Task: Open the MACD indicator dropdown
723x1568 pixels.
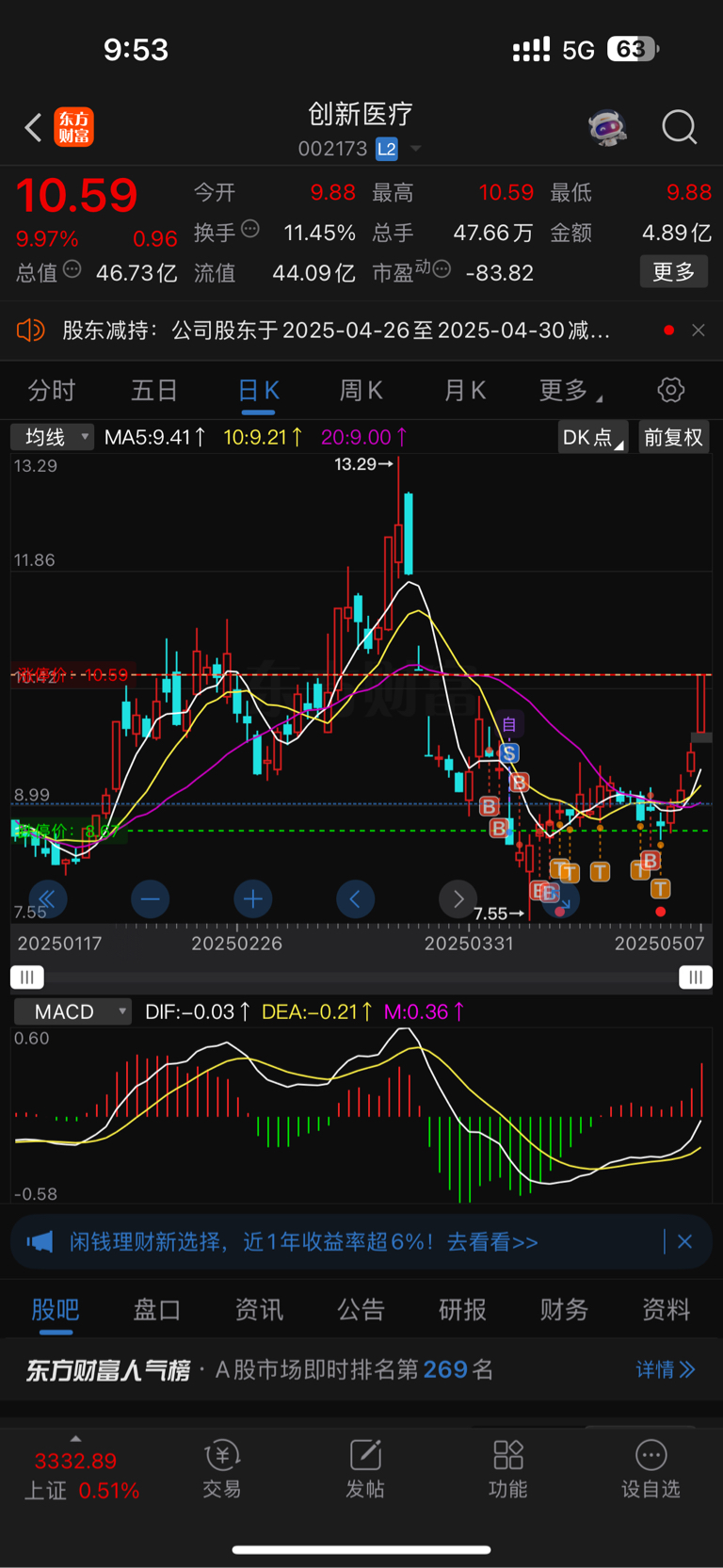Action: pyautogui.click(x=72, y=1011)
